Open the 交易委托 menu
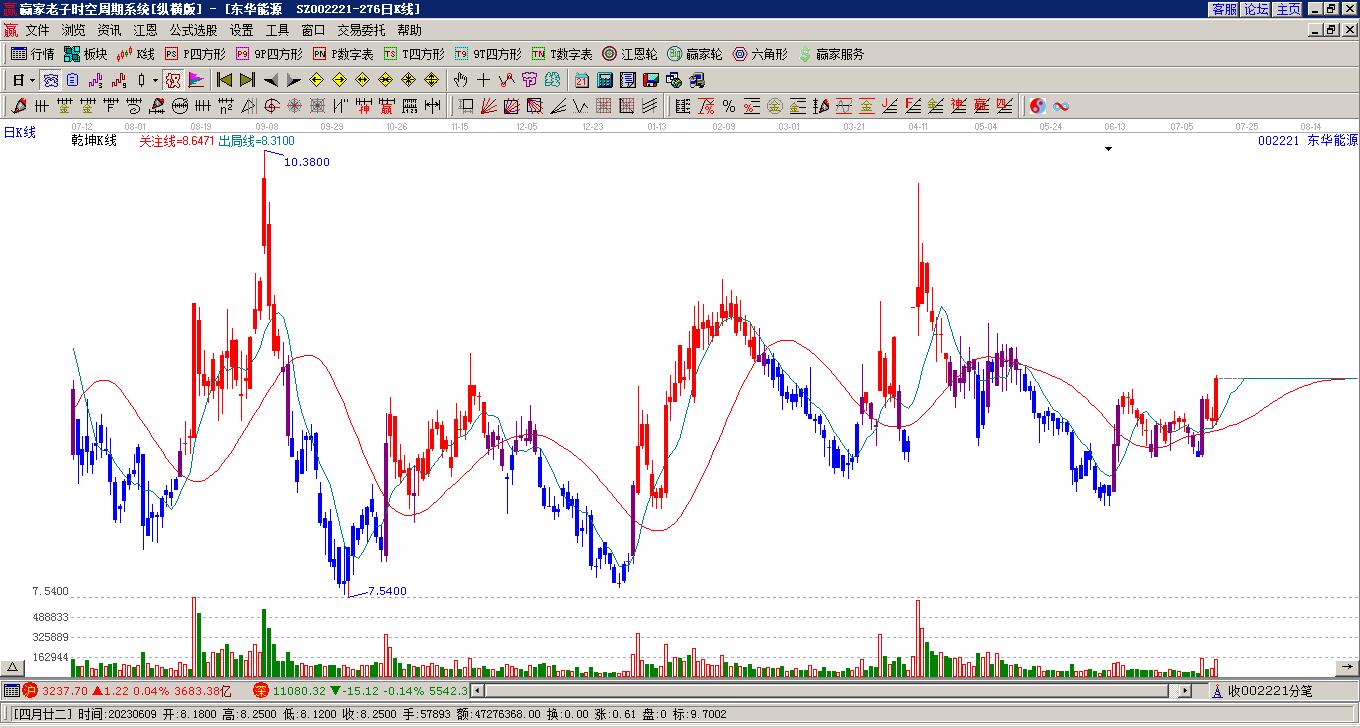The height and width of the screenshot is (728, 1360). click(x=362, y=30)
